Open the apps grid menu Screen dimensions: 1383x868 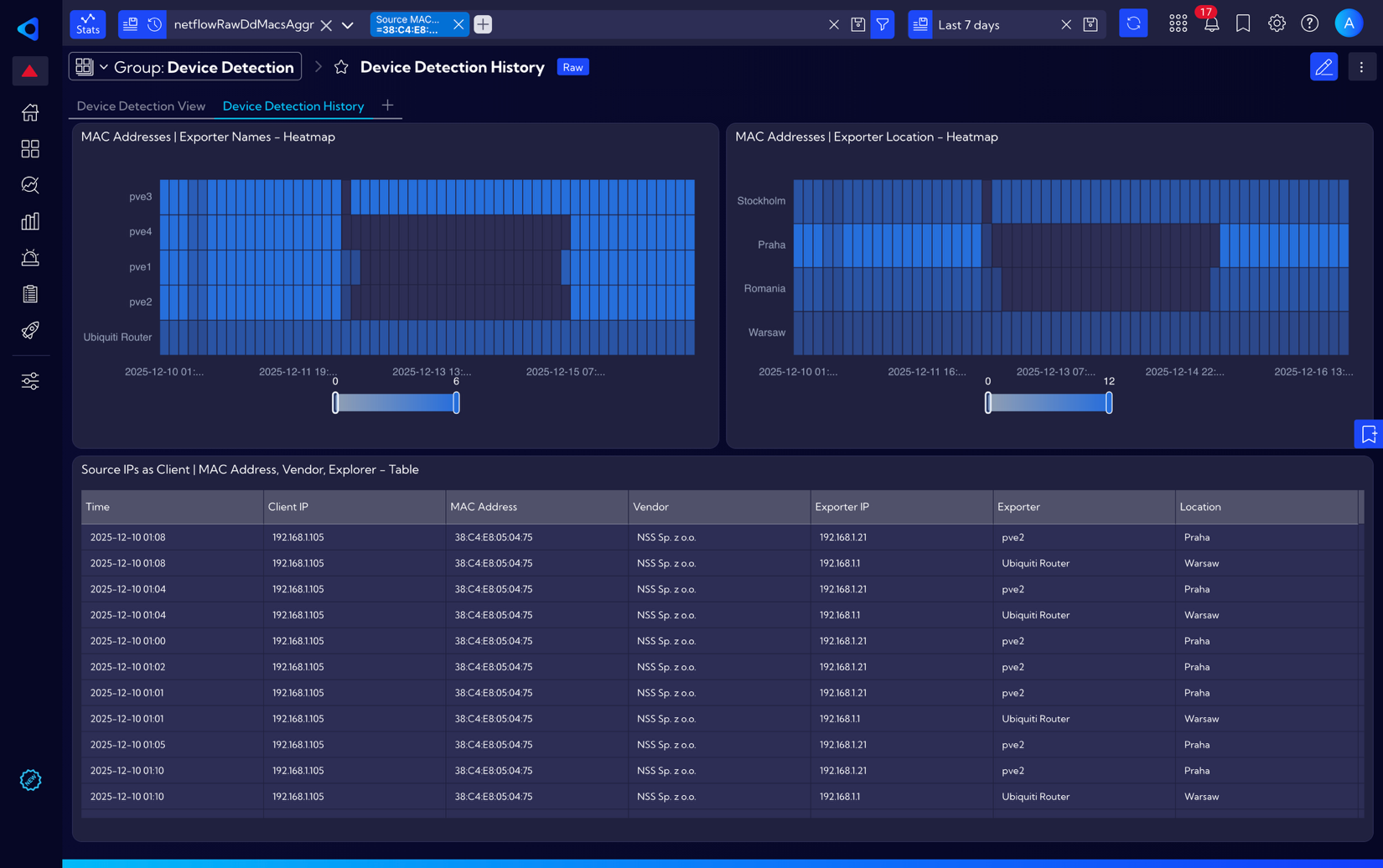click(1178, 23)
